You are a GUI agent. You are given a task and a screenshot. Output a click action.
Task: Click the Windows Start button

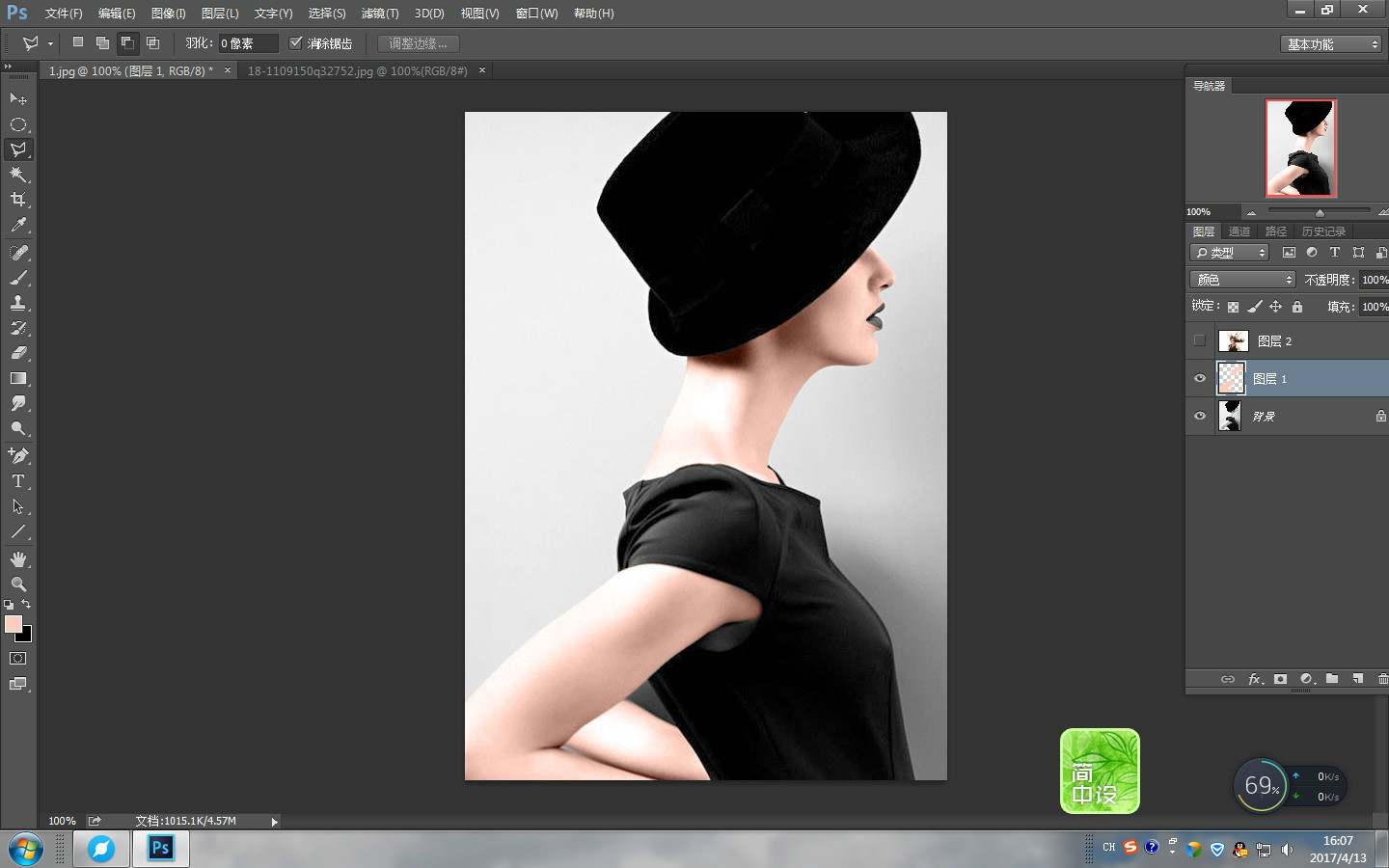coord(26,850)
